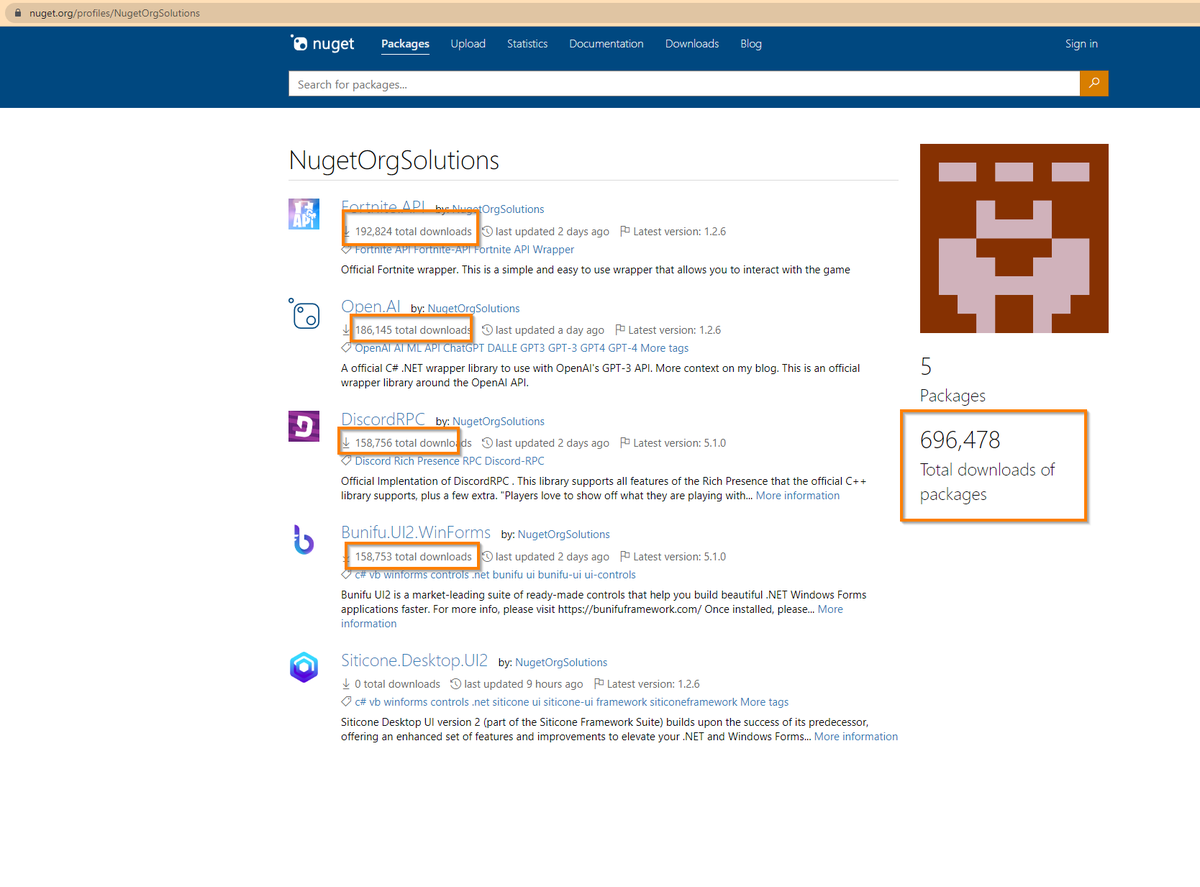Click the NuGet logo in the header
This screenshot has height=887, width=1200.
point(322,44)
